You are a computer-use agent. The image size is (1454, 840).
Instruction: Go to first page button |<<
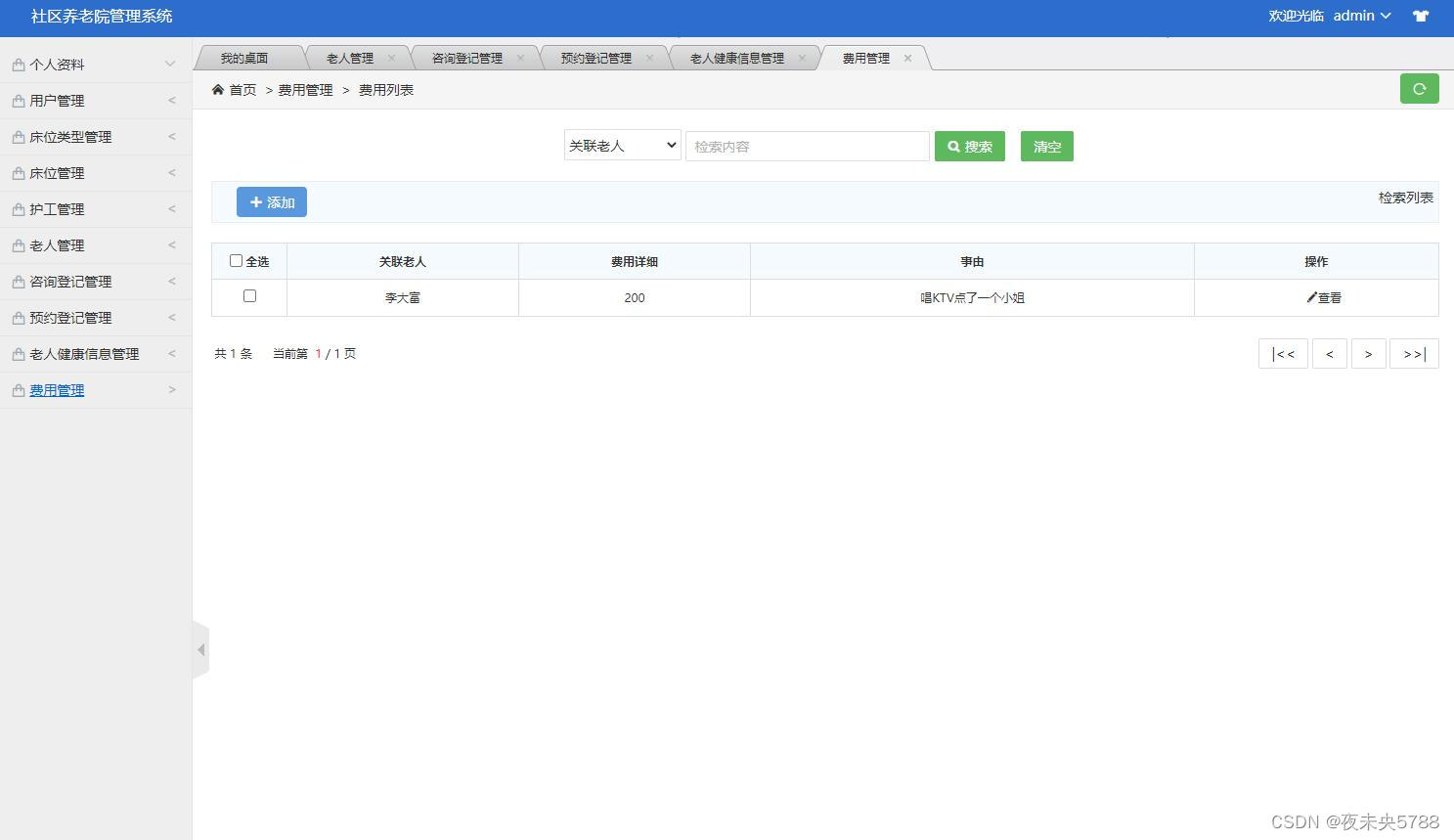point(1283,353)
